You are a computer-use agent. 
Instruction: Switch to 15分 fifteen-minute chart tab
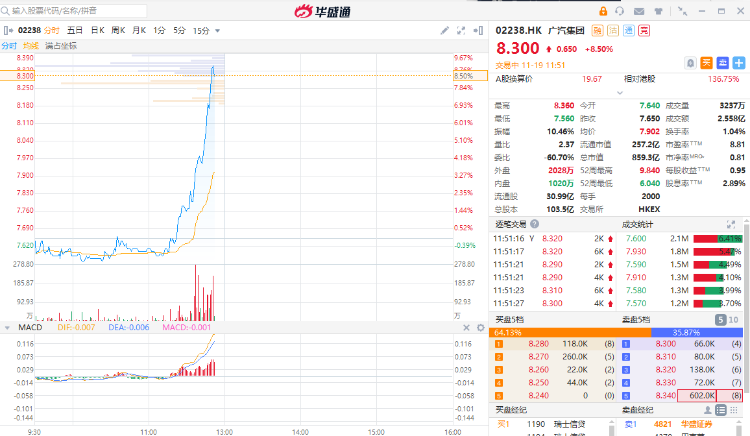point(201,31)
